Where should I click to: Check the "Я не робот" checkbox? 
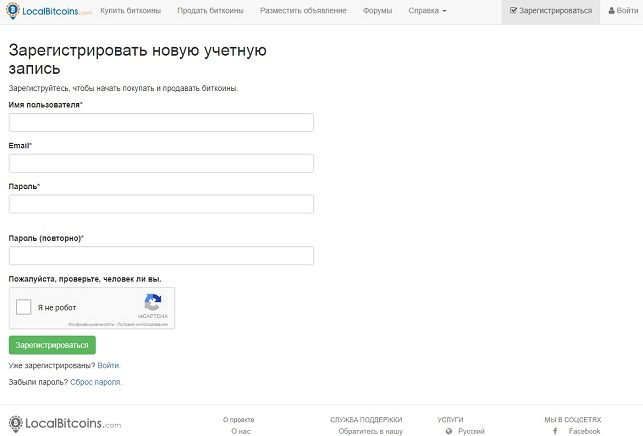click(x=24, y=307)
